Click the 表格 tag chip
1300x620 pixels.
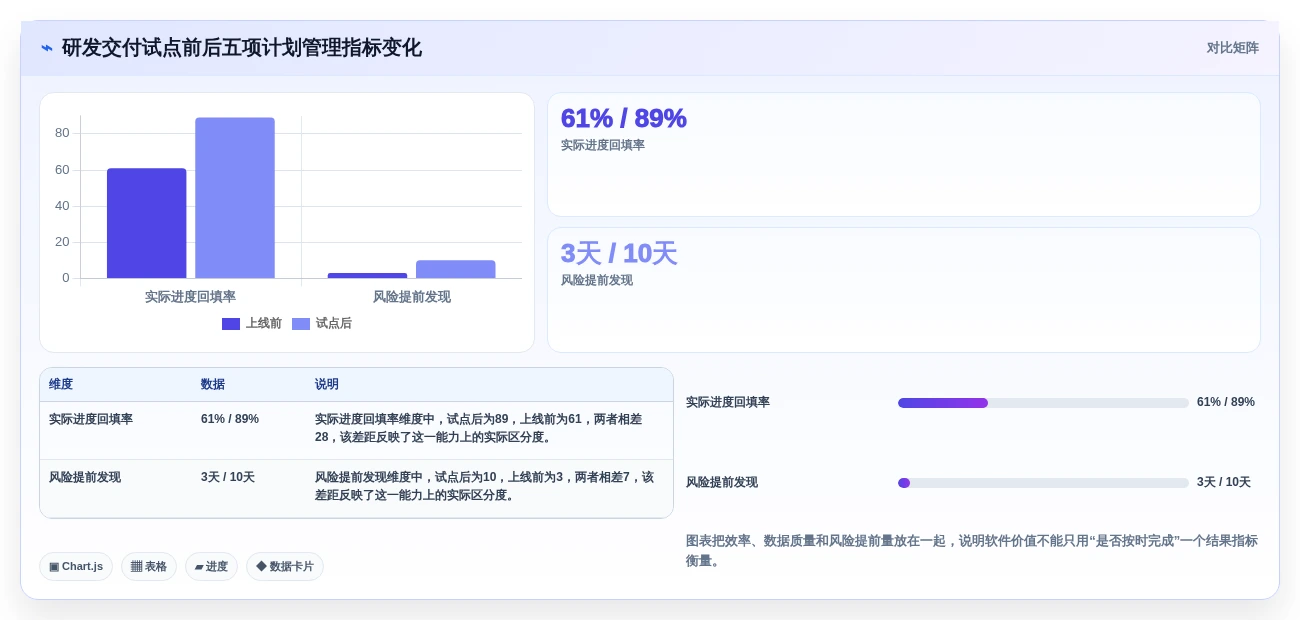(149, 567)
